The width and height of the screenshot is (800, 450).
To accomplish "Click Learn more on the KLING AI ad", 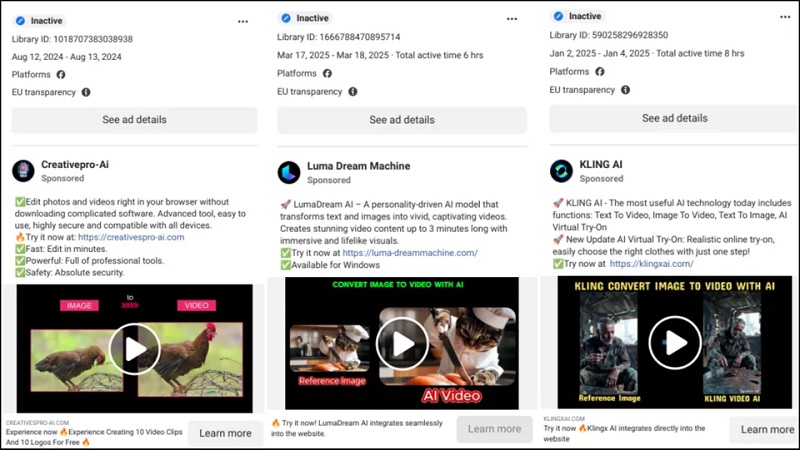I will point(764,430).
